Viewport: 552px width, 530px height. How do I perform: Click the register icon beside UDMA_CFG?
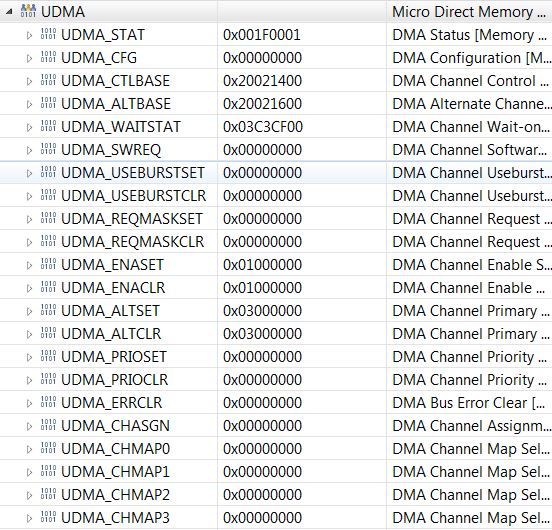click(x=48, y=57)
